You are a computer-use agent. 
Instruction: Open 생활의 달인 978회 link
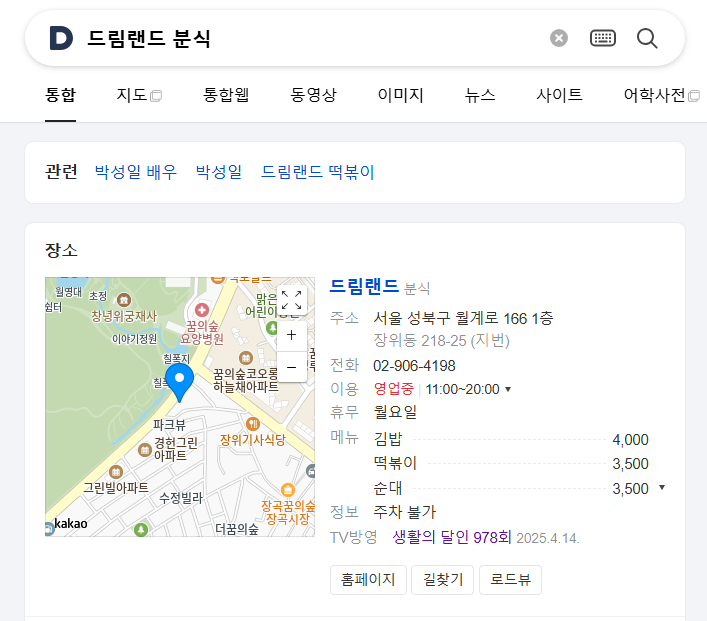pos(452,537)
